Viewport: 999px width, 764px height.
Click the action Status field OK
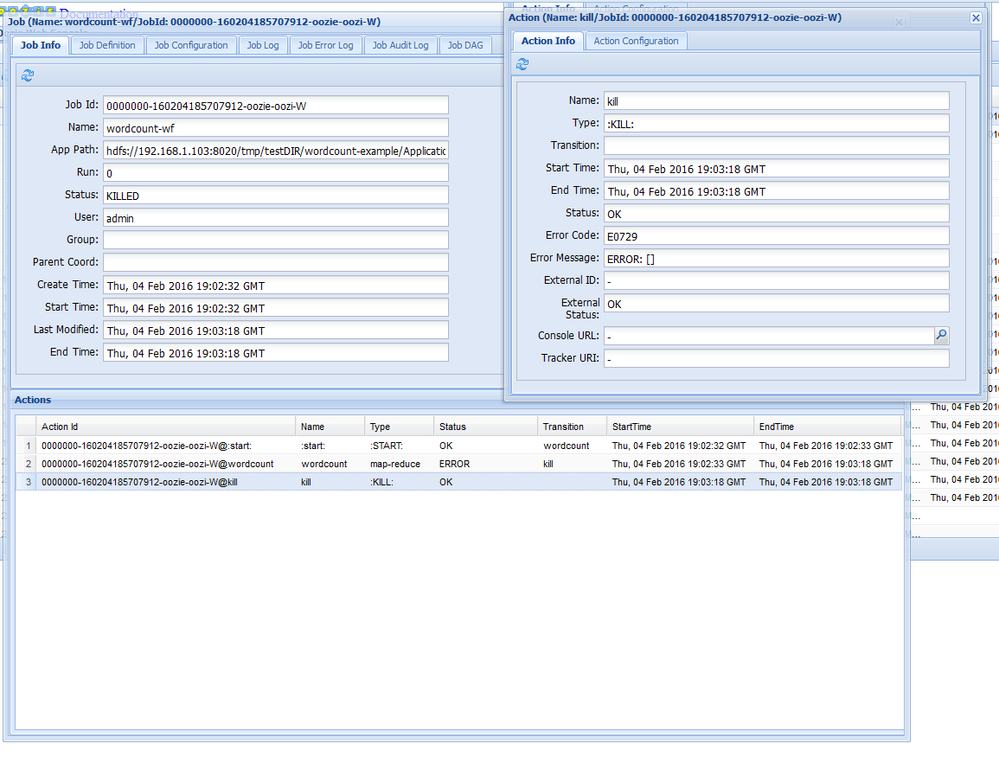click(x=777, y=213)
